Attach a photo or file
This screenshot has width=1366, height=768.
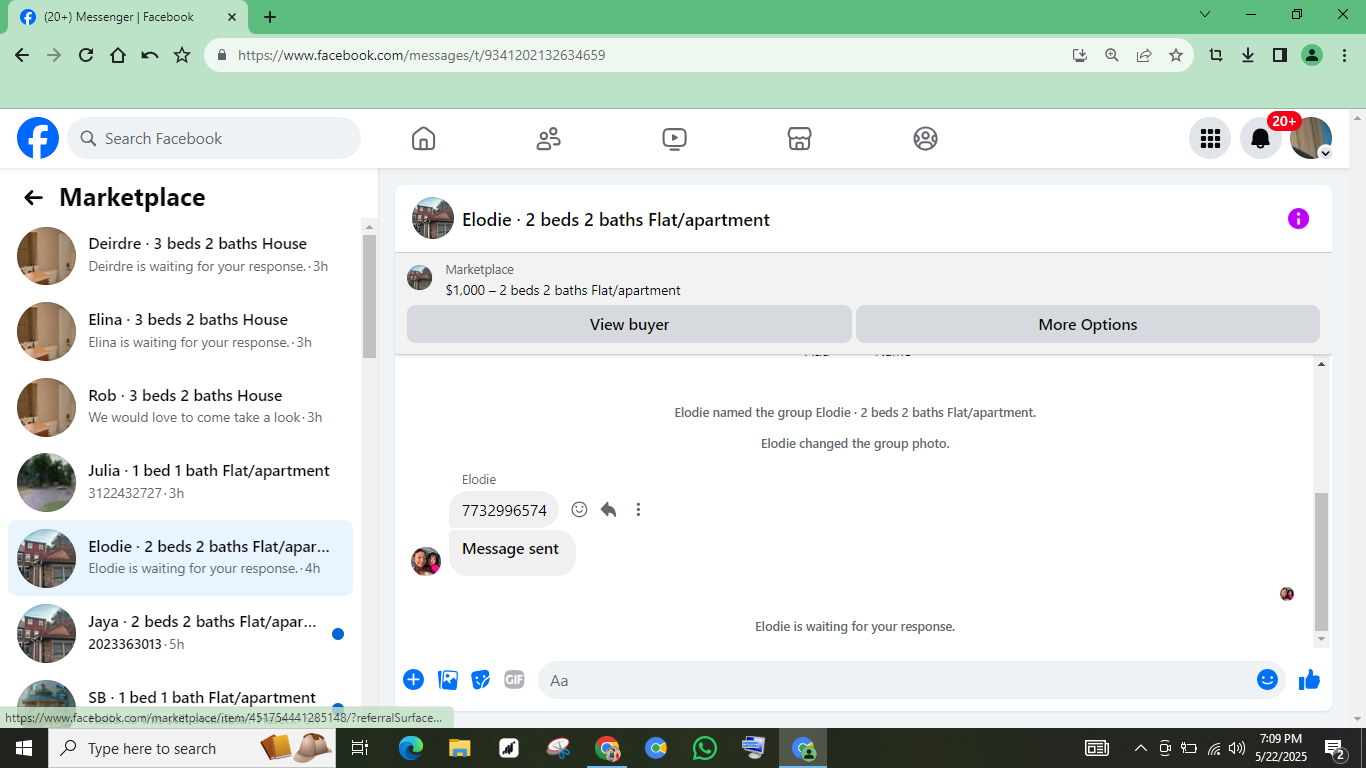pyautogui.click(x=448, y=680)
